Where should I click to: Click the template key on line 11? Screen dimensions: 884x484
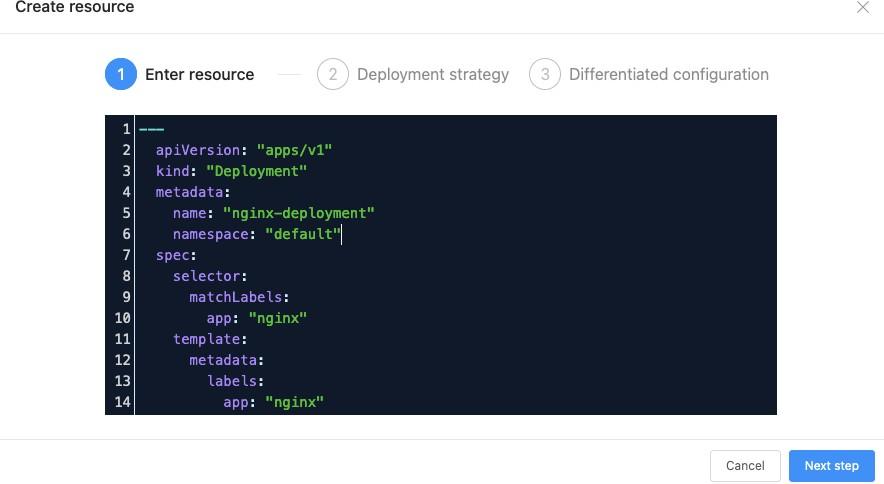tap(208, 339)
